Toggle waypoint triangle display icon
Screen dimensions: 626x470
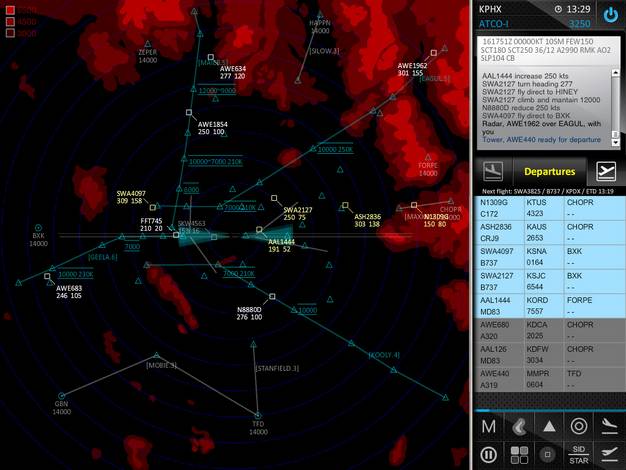point(548,426)
